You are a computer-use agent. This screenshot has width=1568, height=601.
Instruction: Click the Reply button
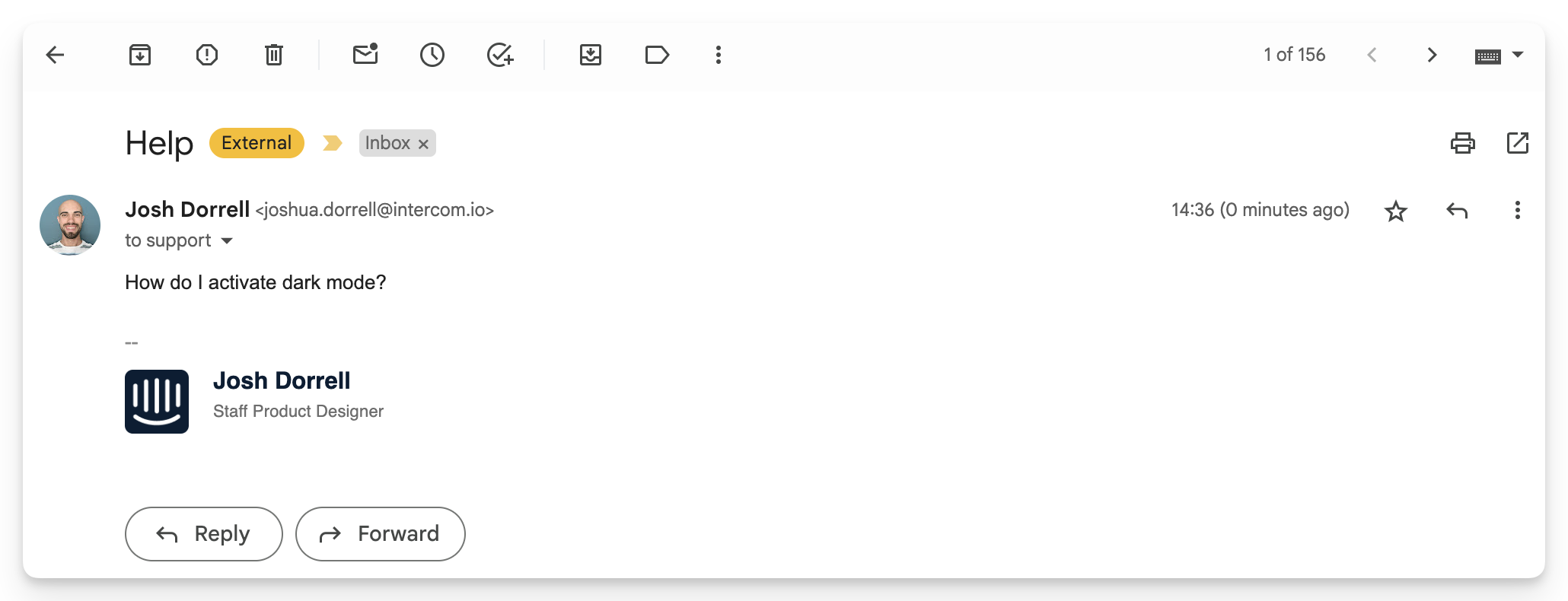(x=204, y=534)
